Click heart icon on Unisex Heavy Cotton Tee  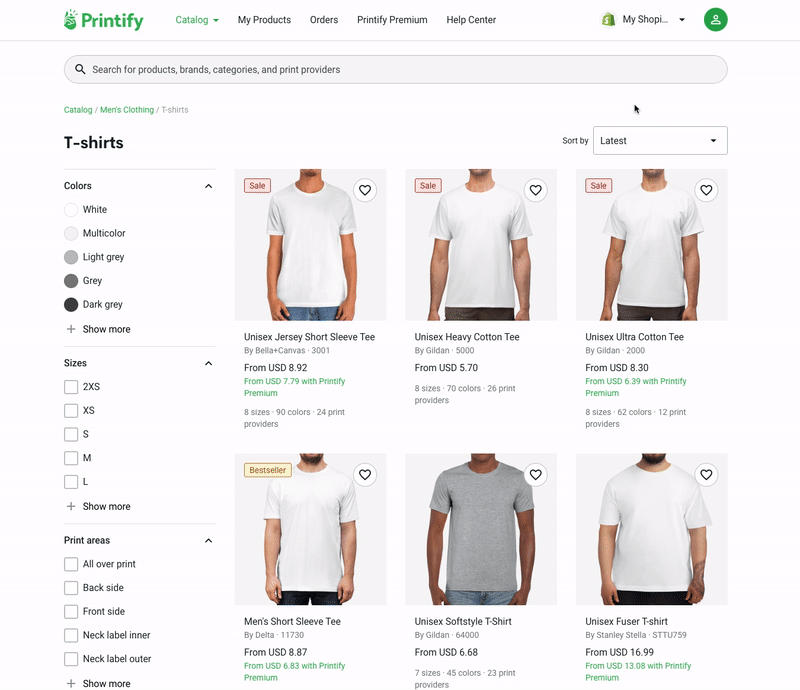(x=535, y=190)
